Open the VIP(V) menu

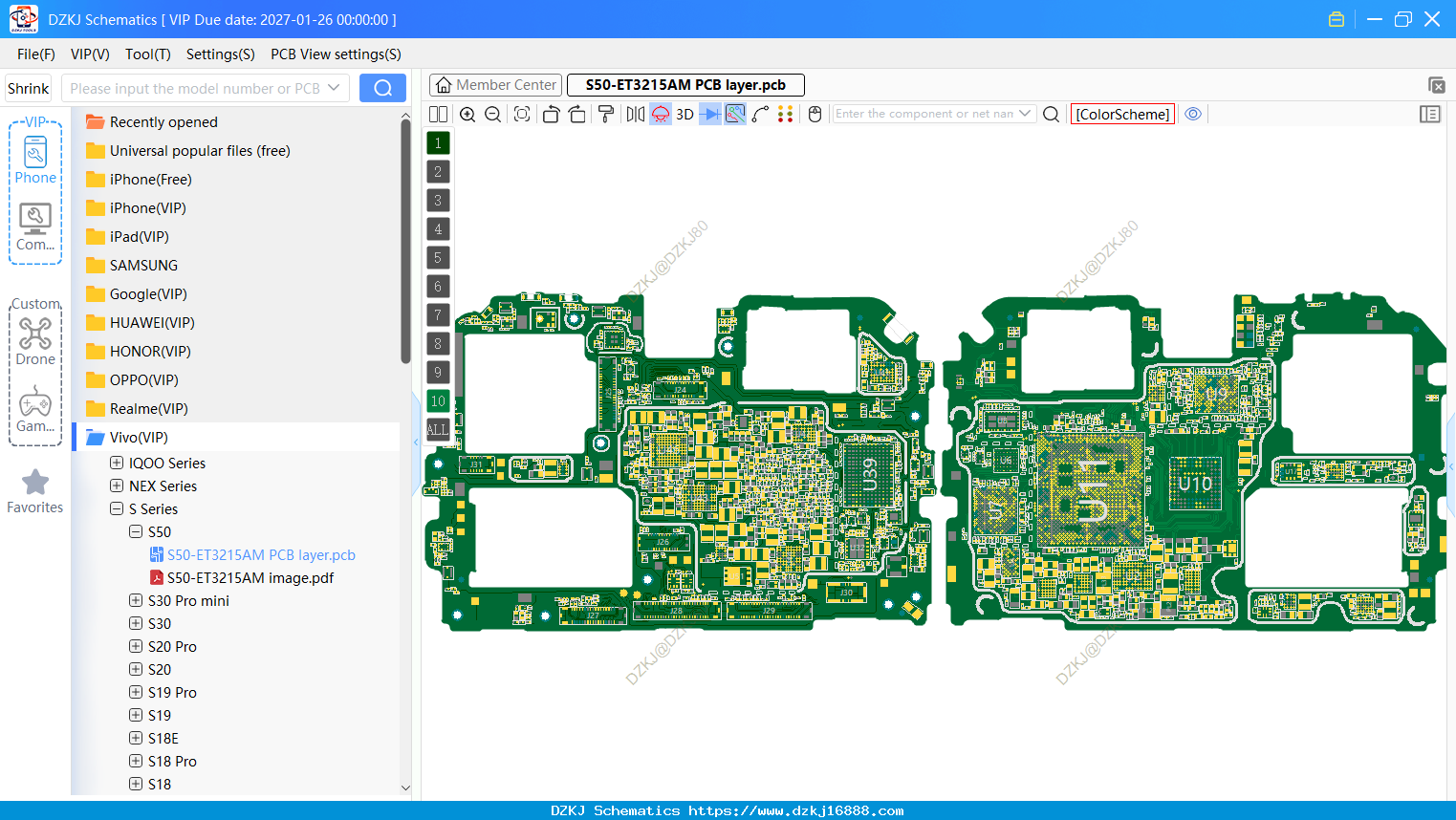pos(90,54)
